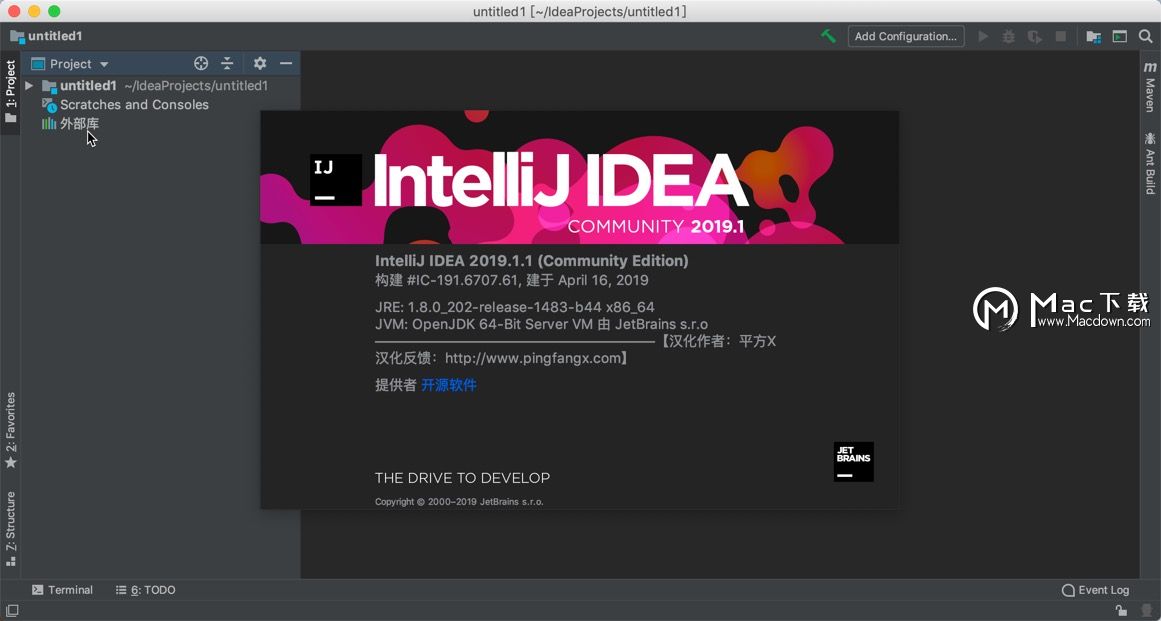Click the greyed Run play icon
This screenshot has width=1161, height=621.
coord(983,36)
